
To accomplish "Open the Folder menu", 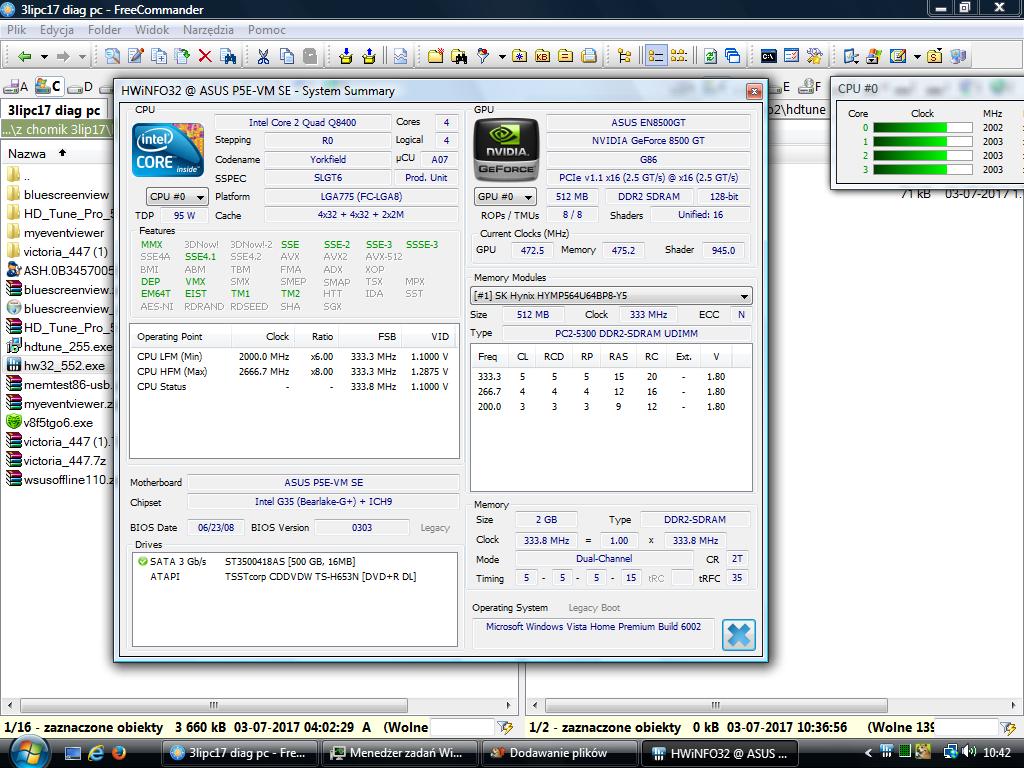I will click(104, 30).
